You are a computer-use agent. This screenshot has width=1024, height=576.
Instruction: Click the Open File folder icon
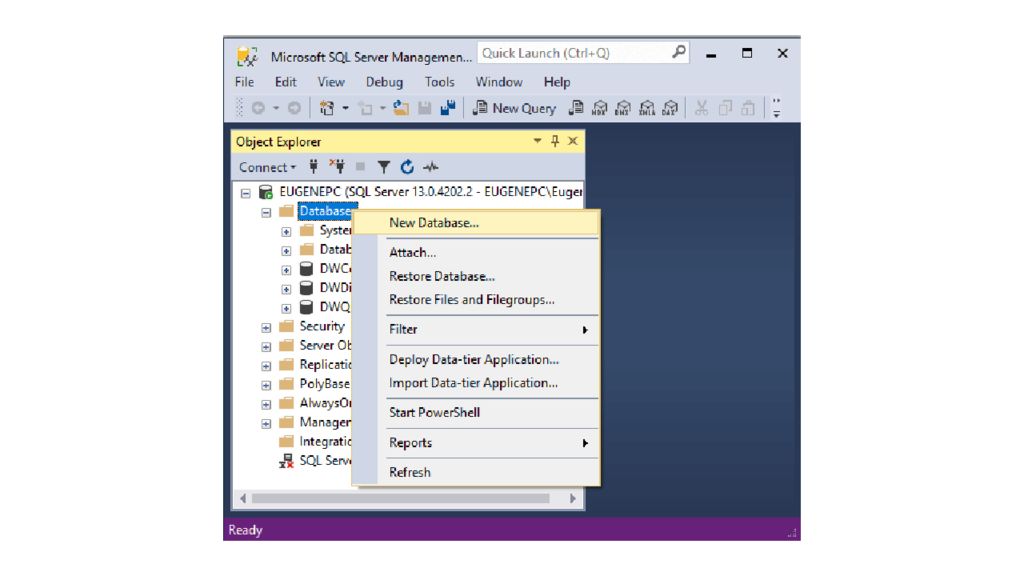(401, 108)
